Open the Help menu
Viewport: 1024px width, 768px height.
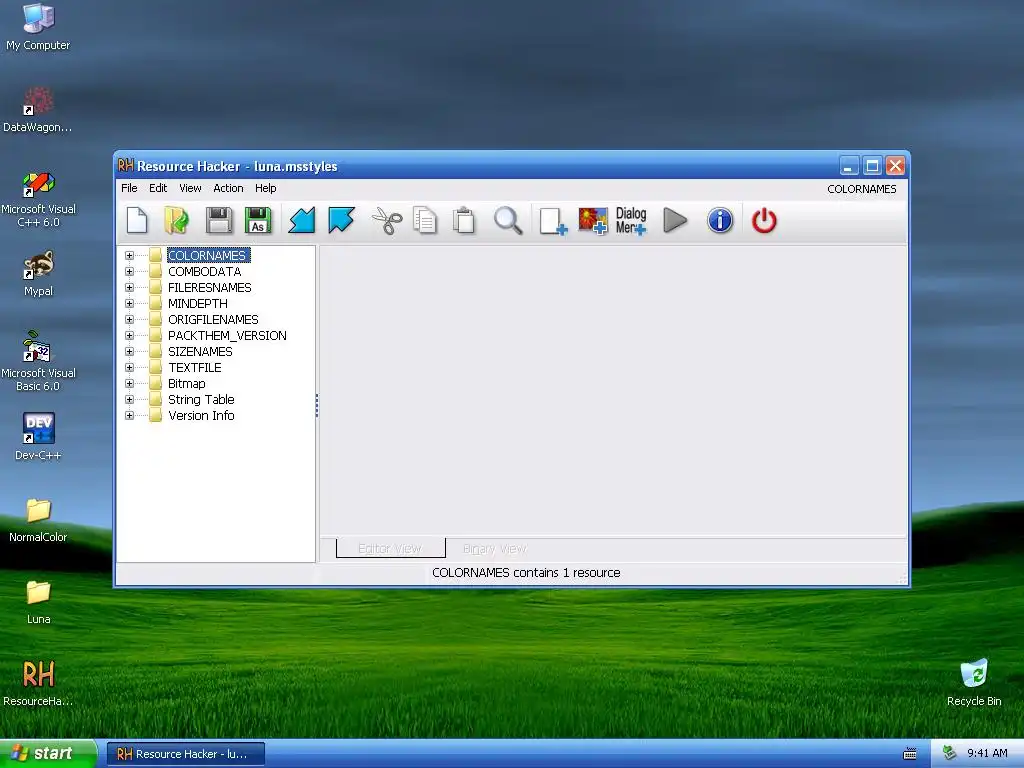pos(266,188)
